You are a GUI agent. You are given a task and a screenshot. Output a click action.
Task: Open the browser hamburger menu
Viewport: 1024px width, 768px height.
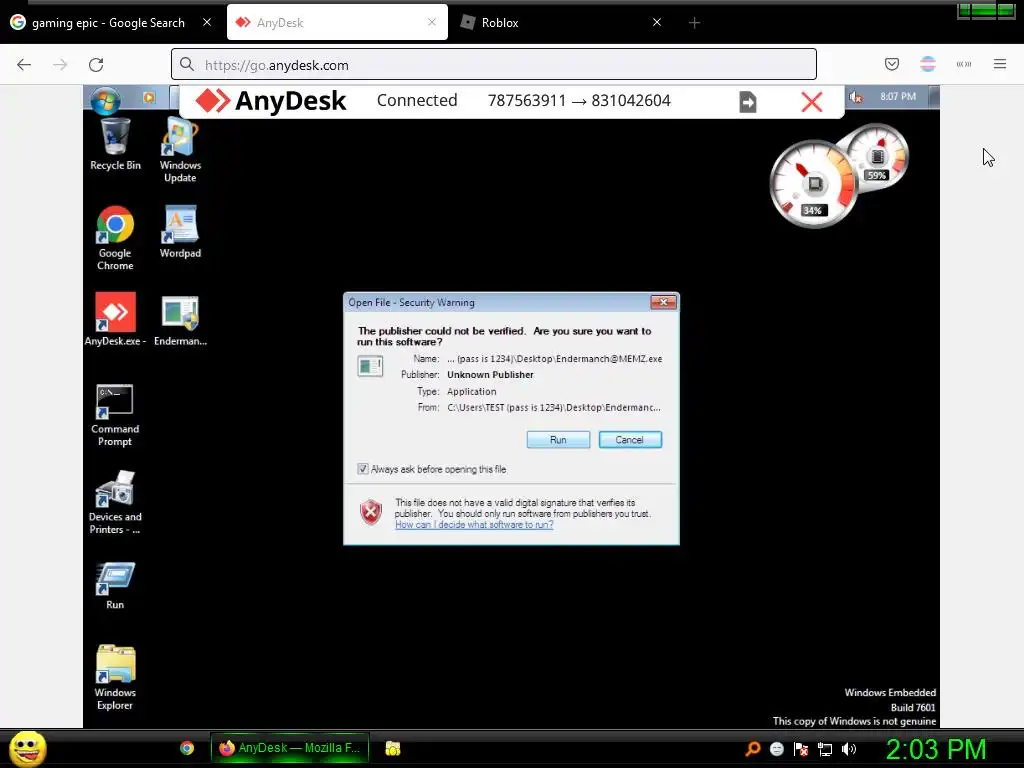tap(1000, 64)
